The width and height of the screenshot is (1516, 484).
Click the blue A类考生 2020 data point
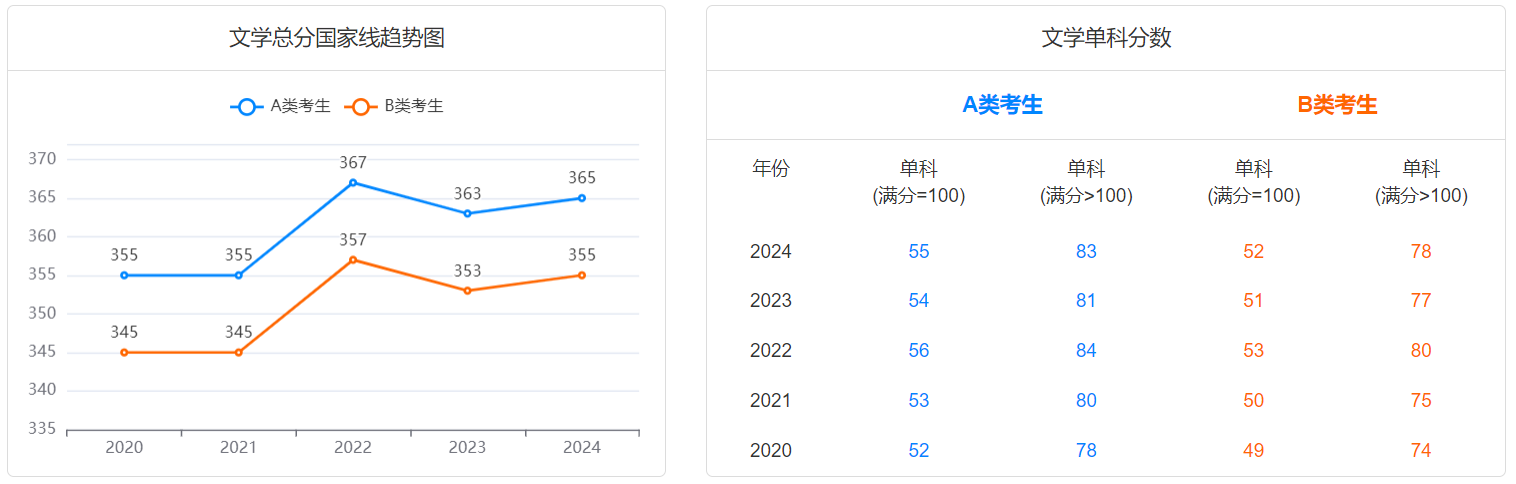124,275
